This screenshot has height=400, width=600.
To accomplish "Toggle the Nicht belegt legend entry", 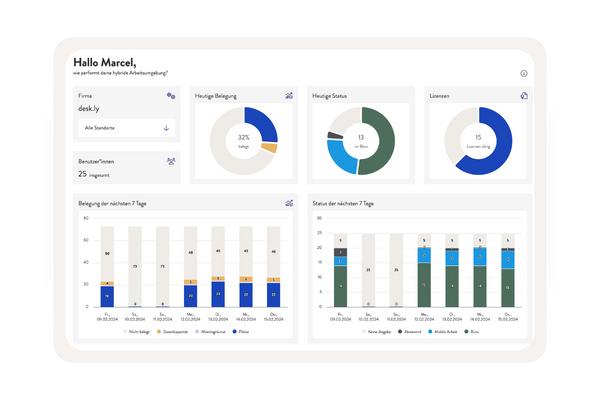I will coord(136,331).
